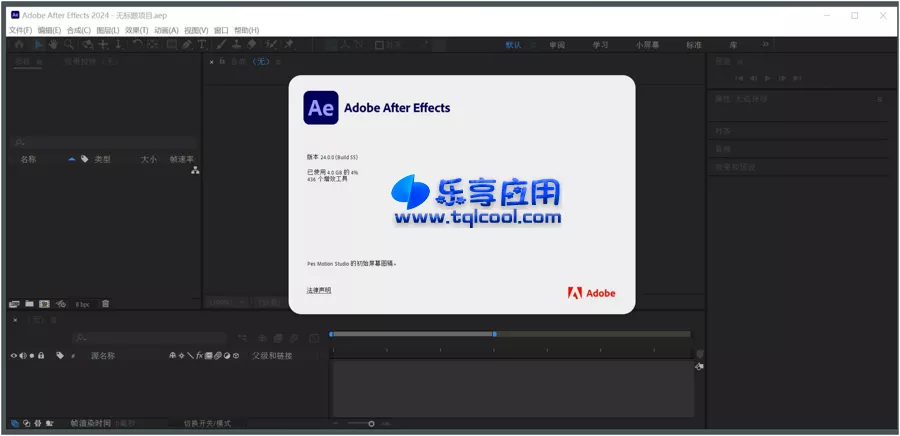Toggle the lock column in timeline

coord(41,356)
